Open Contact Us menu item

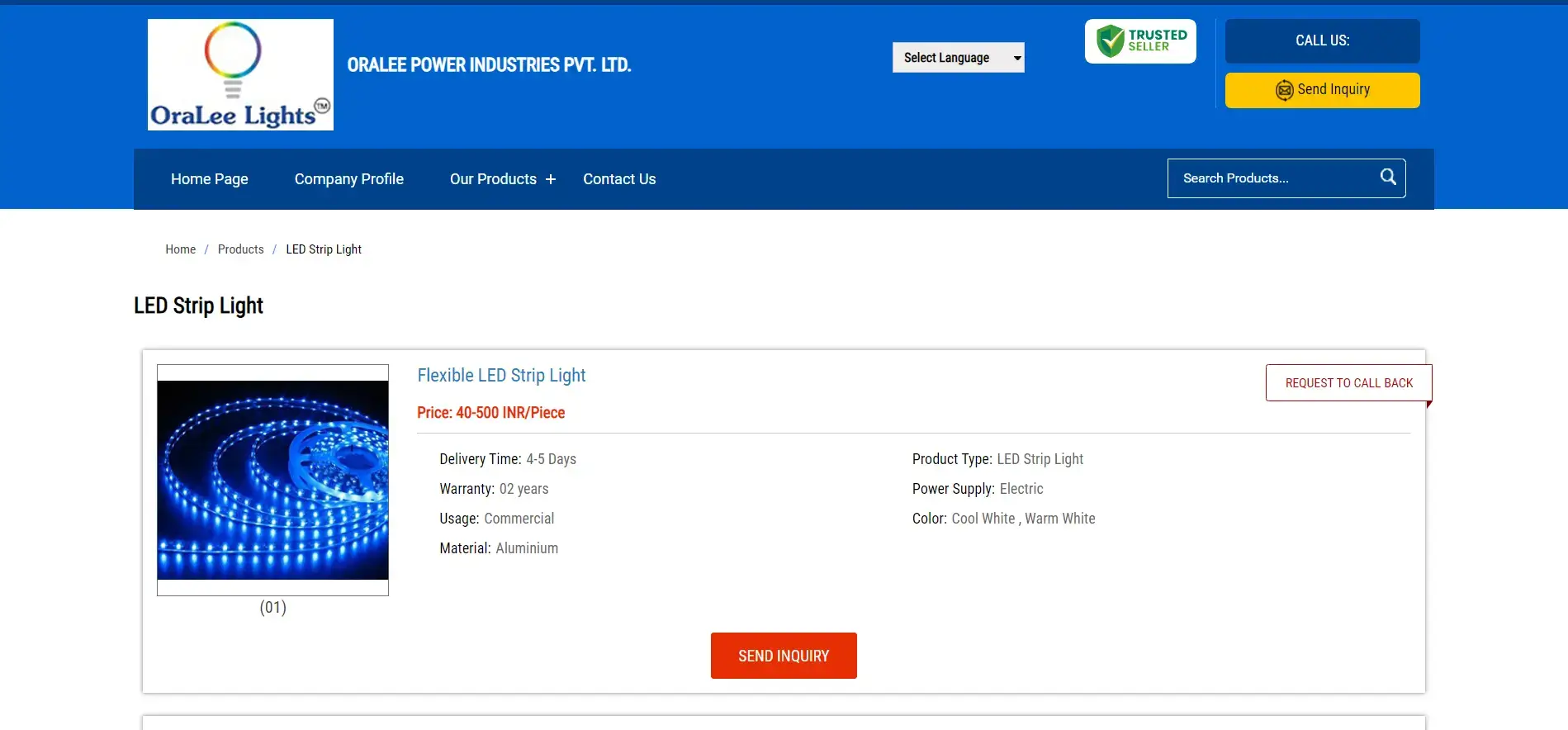point(619,179)
